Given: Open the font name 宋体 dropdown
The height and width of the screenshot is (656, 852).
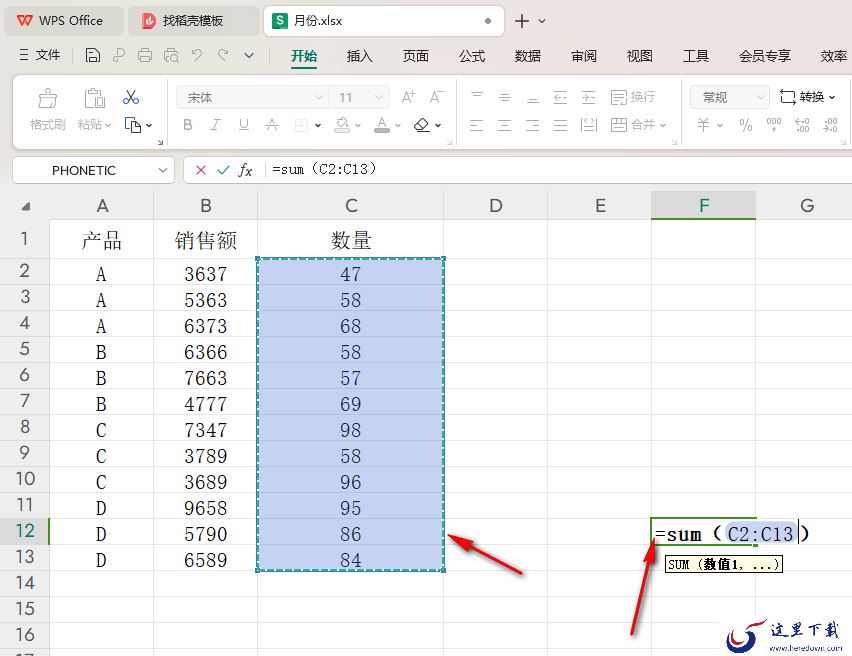Looking at the screenshot, I should coord(319,98).
